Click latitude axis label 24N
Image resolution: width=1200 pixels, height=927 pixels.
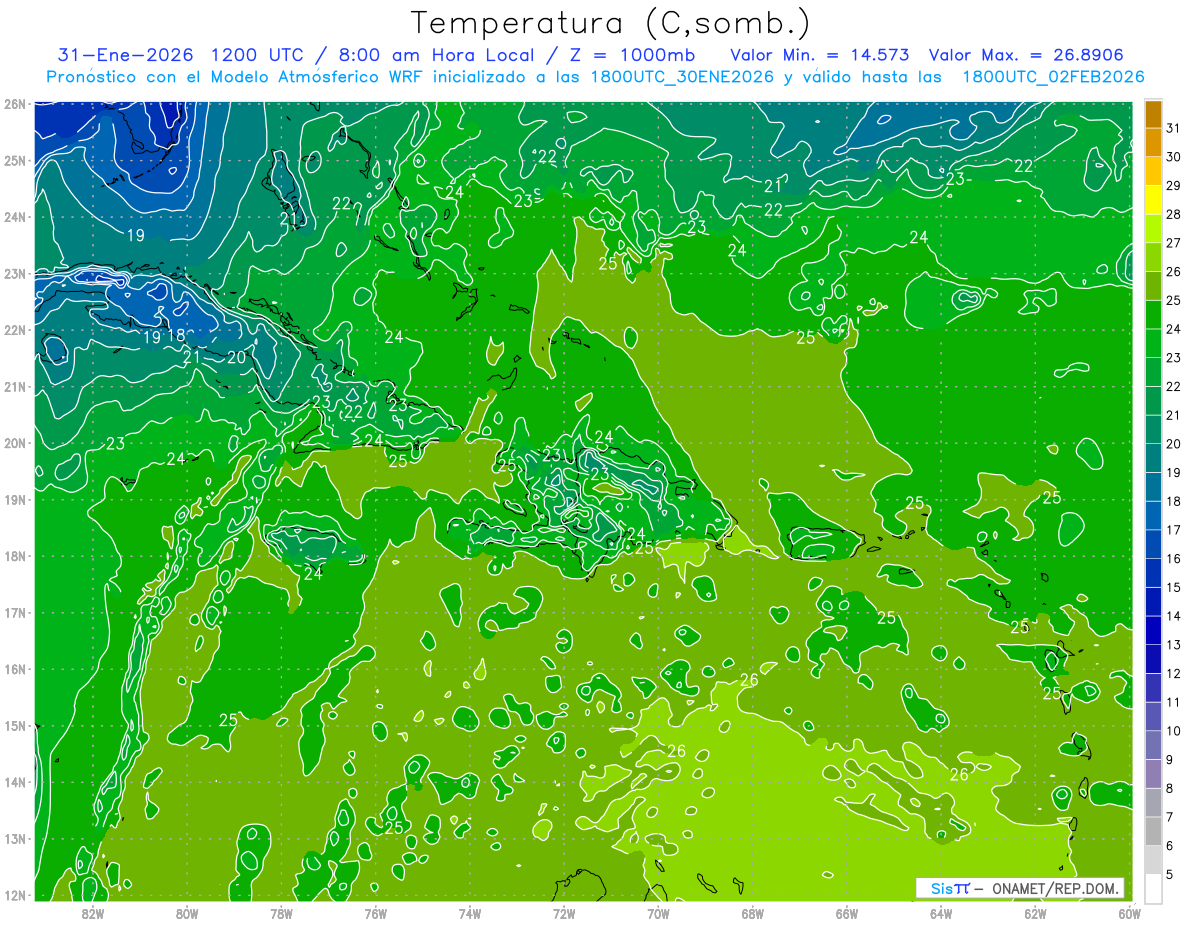(x=14, y=217)
